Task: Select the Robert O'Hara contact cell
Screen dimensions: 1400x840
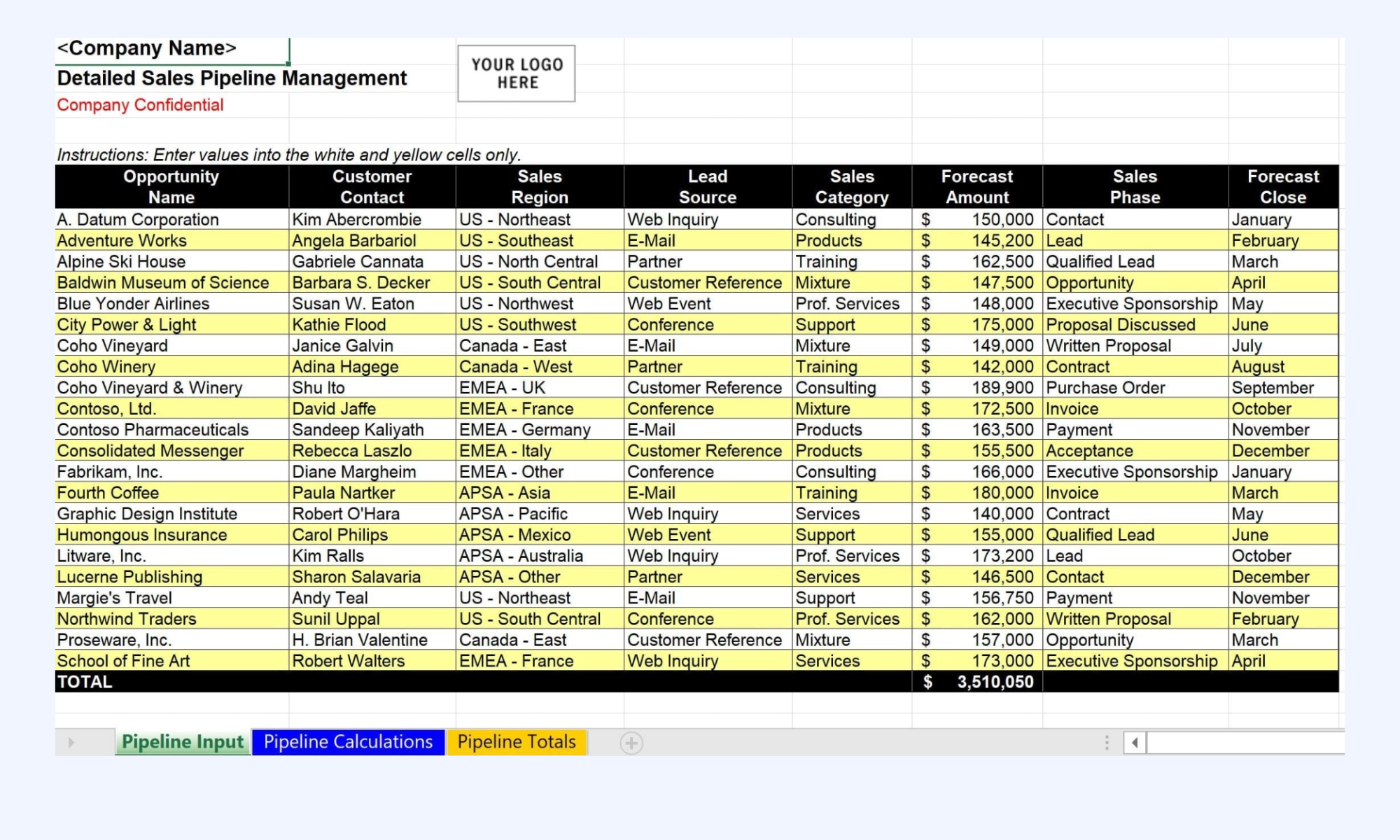Action: point(372,513)
